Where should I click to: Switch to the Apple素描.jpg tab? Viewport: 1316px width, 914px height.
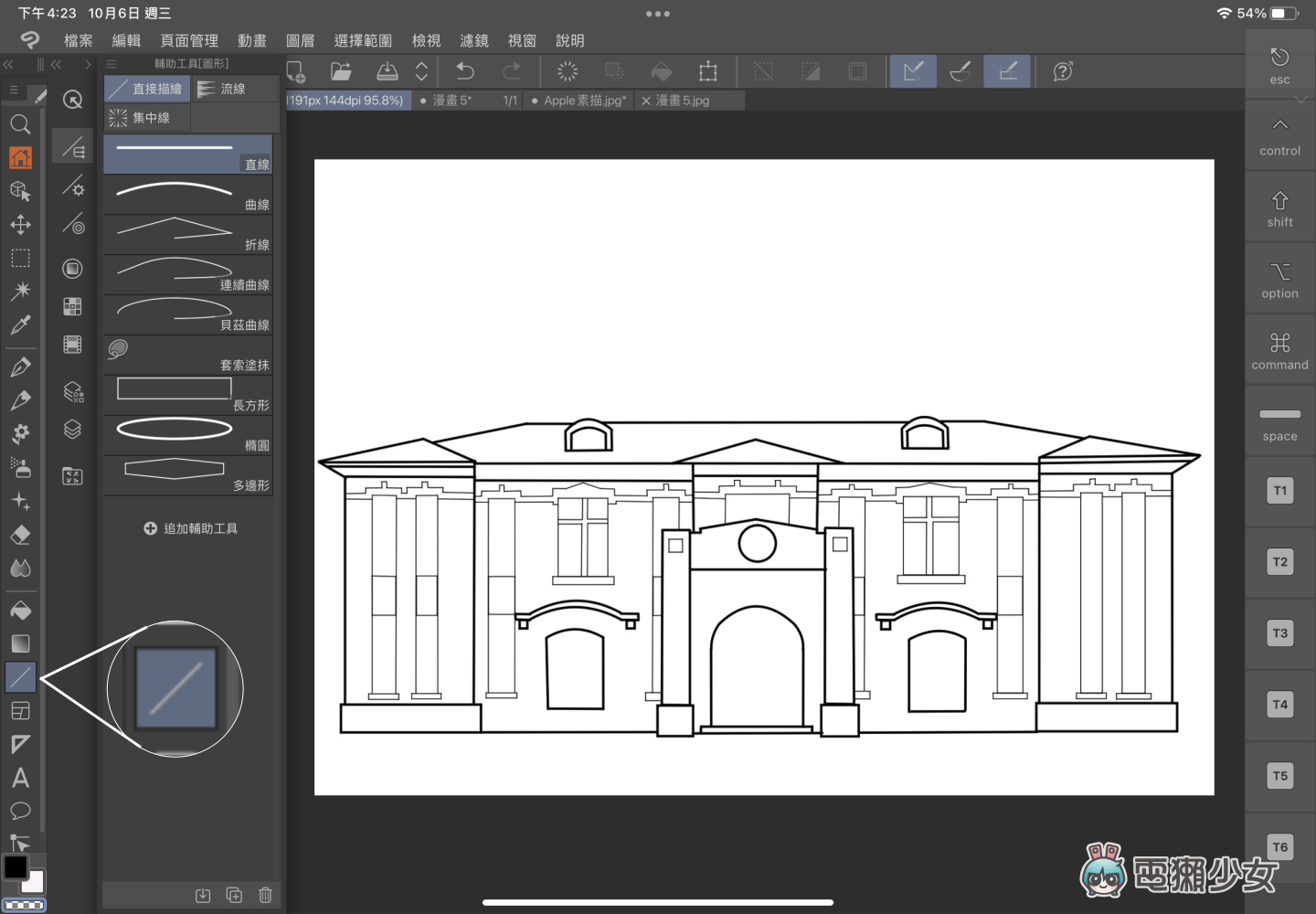tap(579, 101)
